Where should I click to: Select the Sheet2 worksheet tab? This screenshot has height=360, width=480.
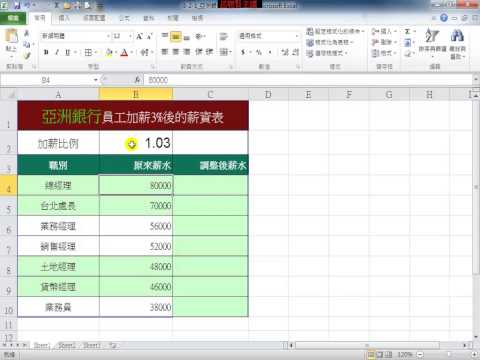tap(67, 345)
